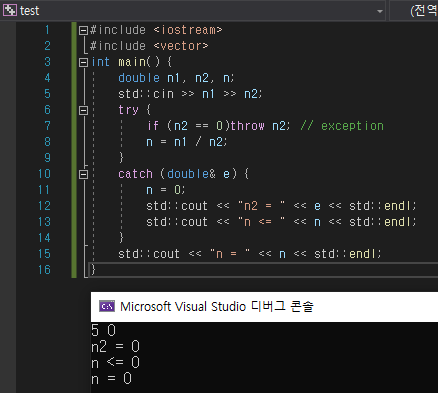
Task: Click line number 16 in the gutter
Action: [44, 270]
